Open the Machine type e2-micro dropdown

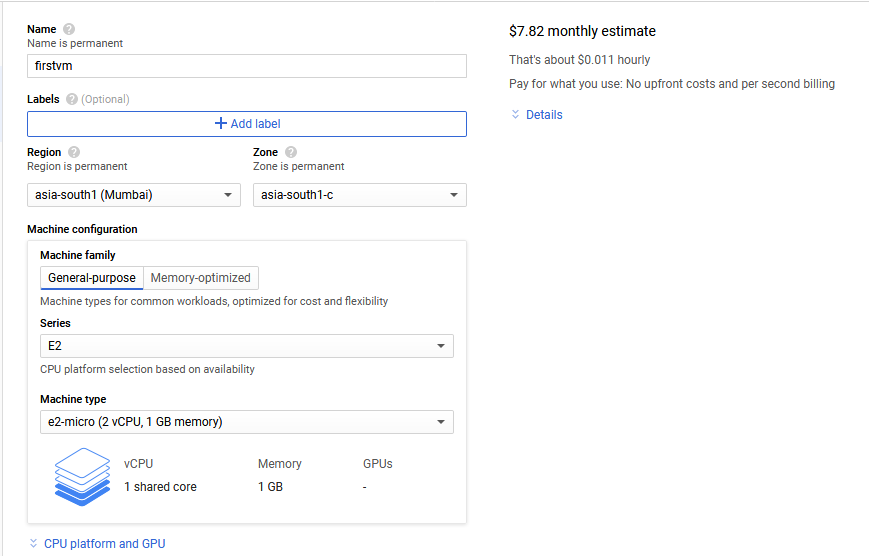tap(246, 422)
